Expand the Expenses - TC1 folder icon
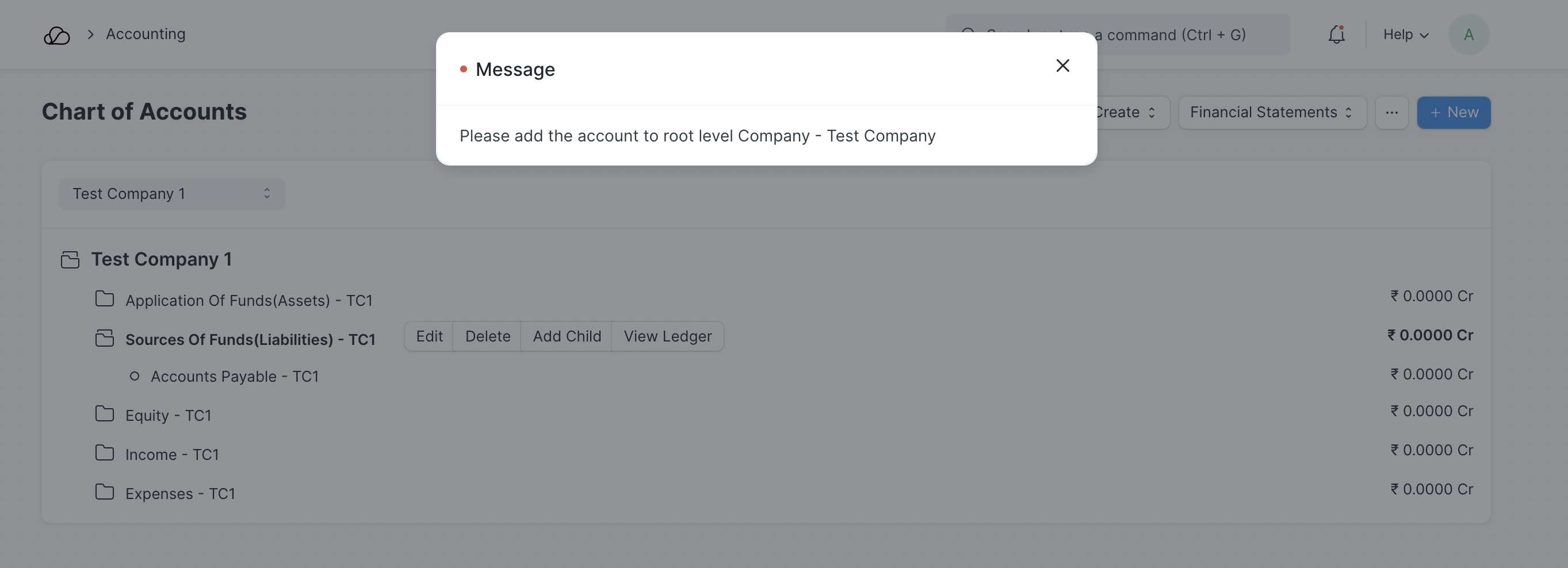Image resolution: width=1568 pixels, height=568 pixels. coord(105,493)
